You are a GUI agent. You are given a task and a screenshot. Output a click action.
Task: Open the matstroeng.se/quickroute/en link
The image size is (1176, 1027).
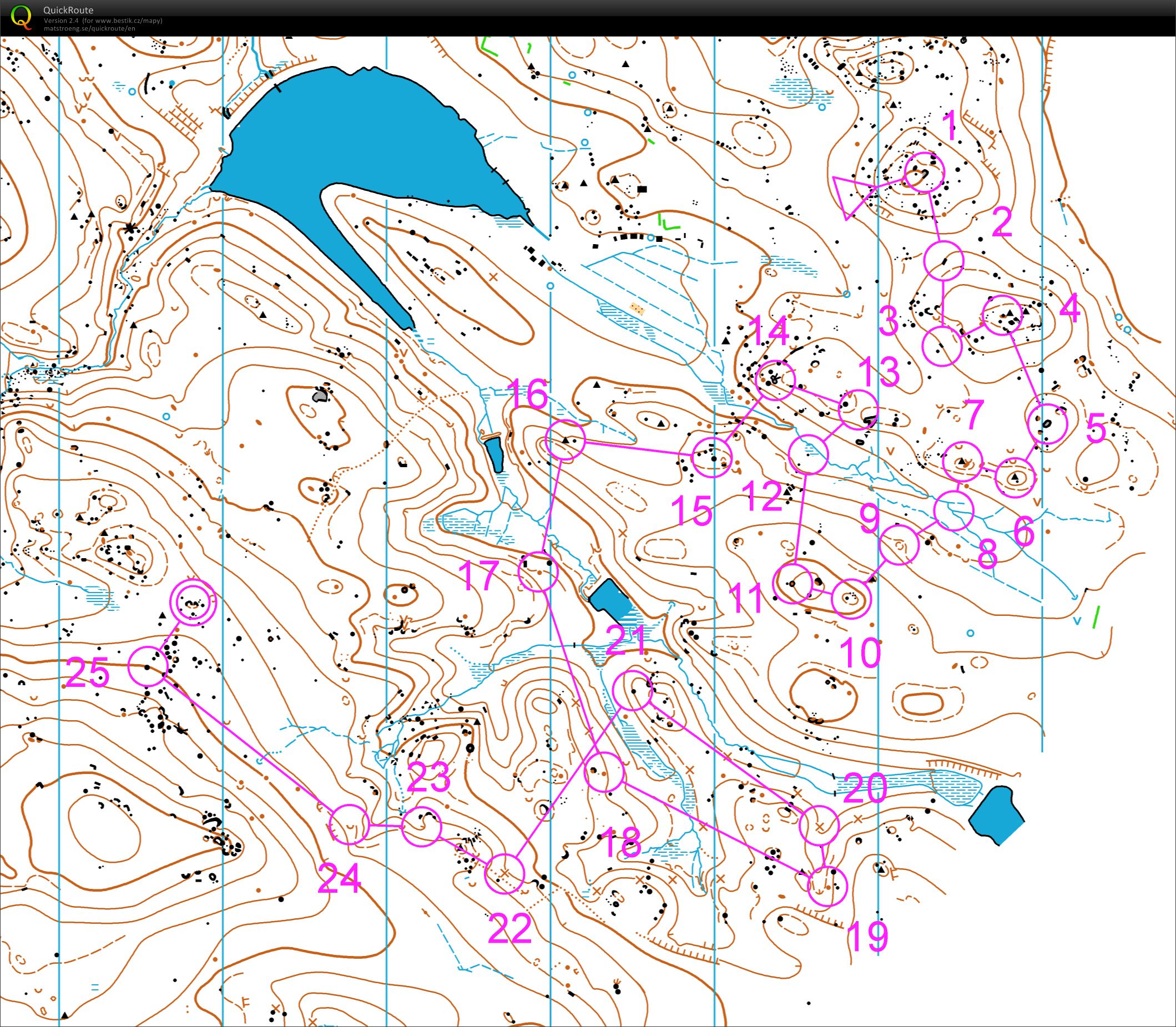pos(89,28)
